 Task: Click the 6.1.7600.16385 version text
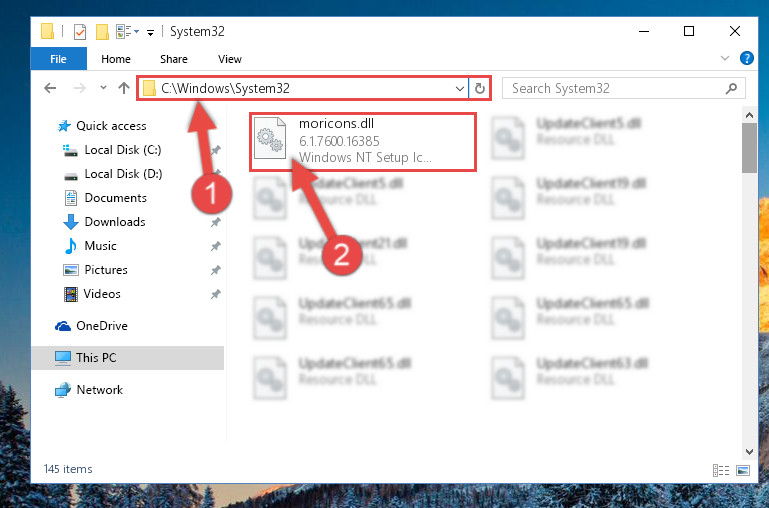(x=339, y=141)
